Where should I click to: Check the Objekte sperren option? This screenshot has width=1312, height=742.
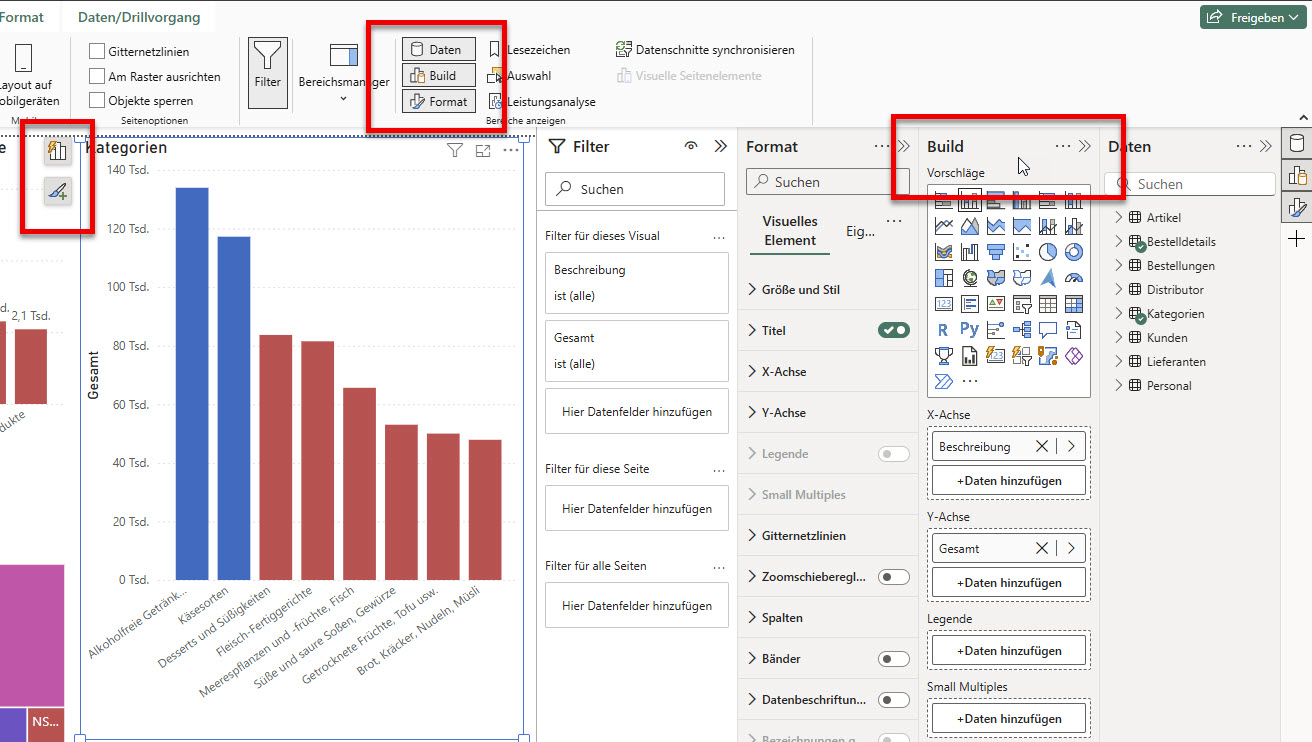(97, 100)
